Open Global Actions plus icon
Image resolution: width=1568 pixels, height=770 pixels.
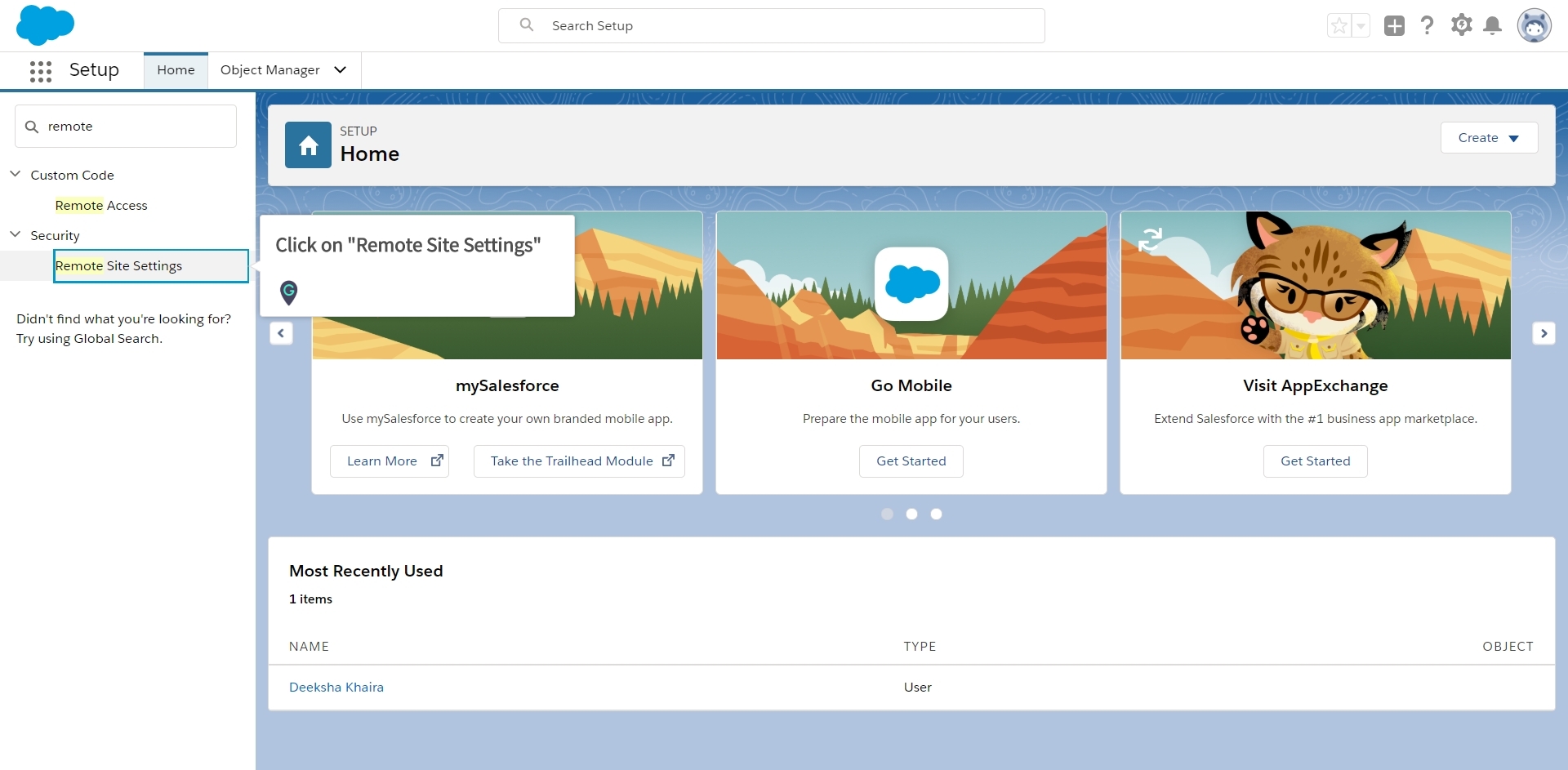[x=1394, y=26]
